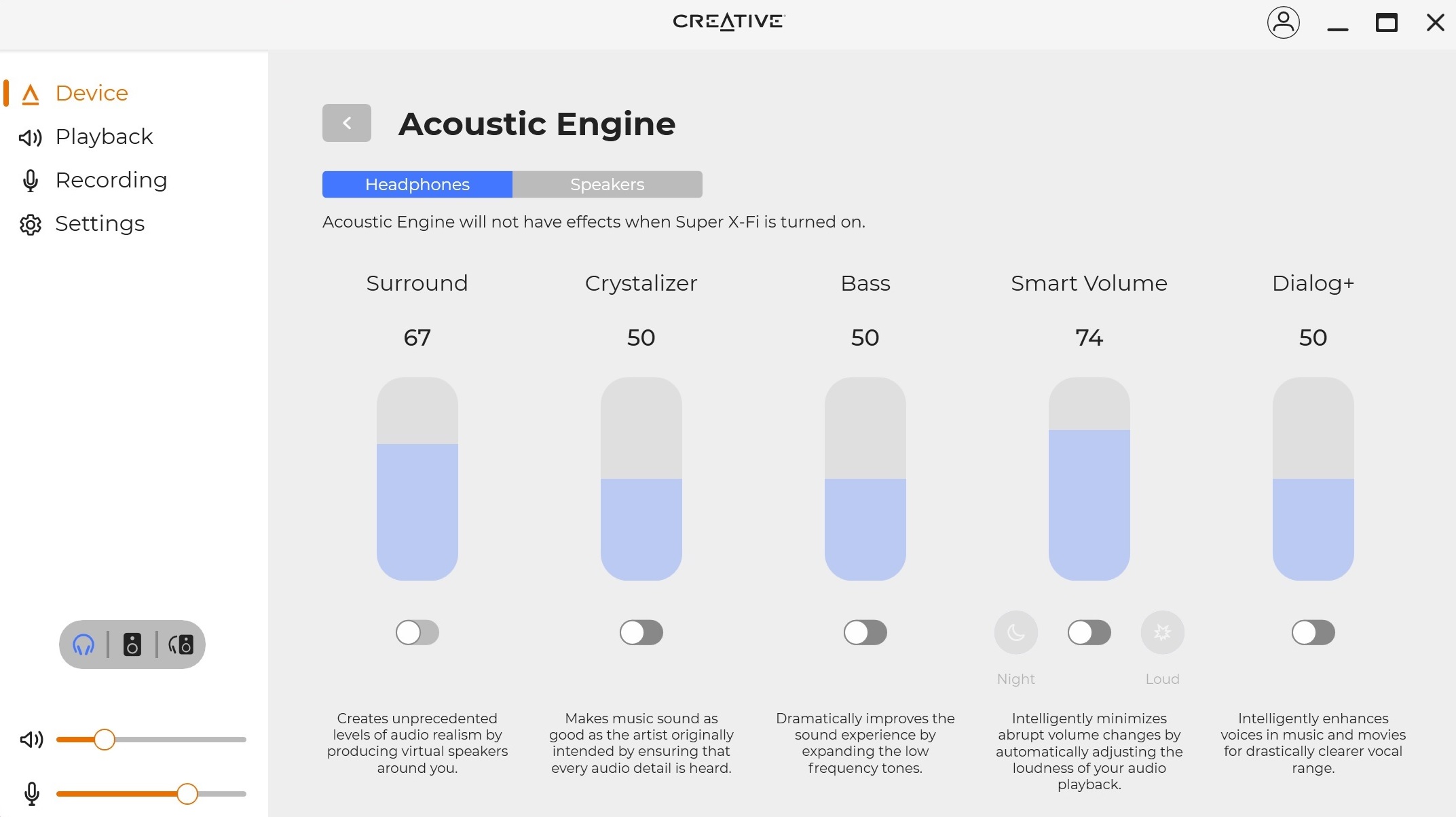Image resolution: width=1456 pixels, height=817 pixels.
Task: Click the user account profile icon
Action: click(1283, 23)
